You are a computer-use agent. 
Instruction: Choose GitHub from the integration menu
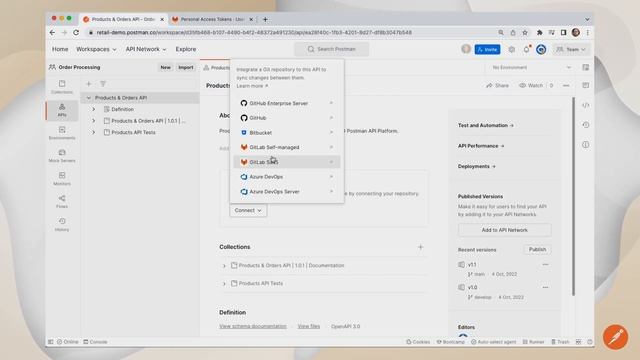pos(287,118)
